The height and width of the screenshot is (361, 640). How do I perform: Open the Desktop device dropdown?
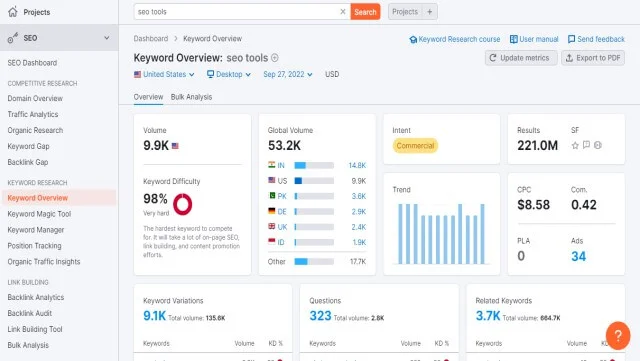(229, 74)
